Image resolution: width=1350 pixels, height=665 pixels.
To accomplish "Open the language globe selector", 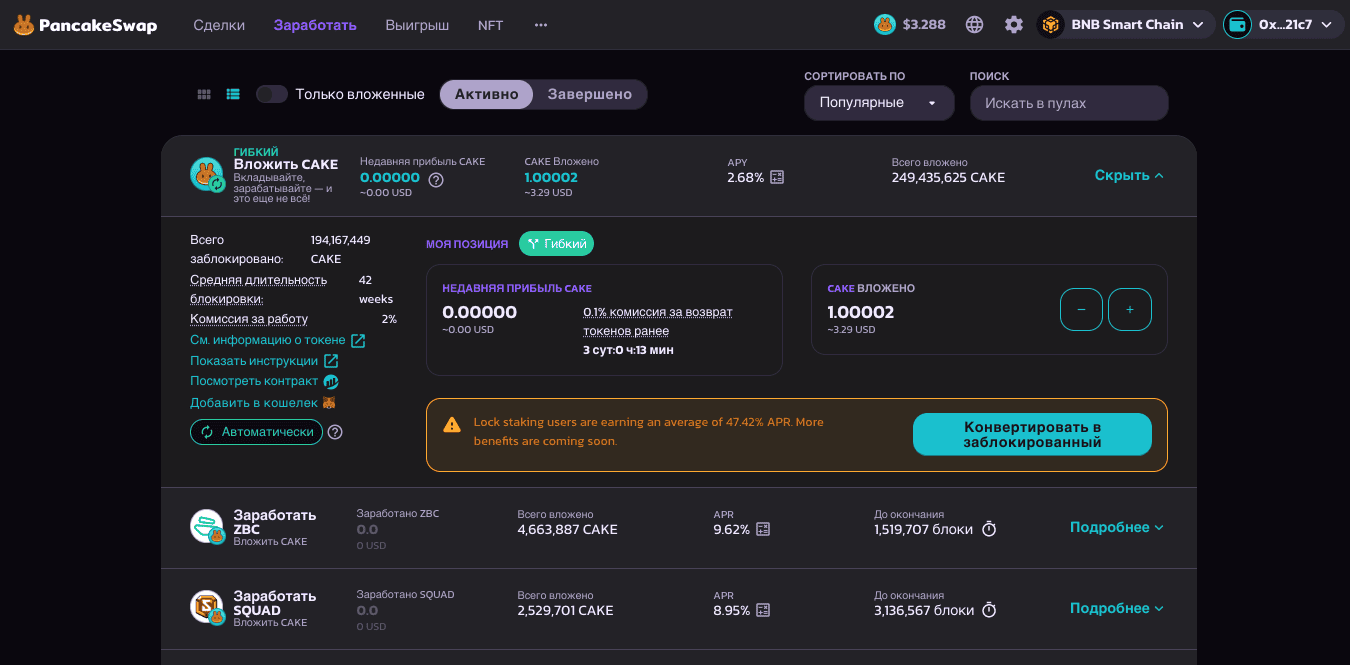I will click(x=975, y=25).
